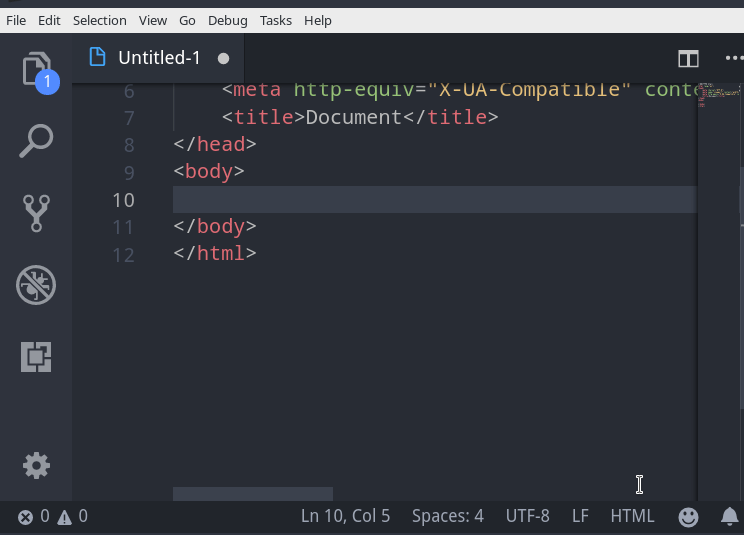Click the horizontal scrollbar thumb
This screenshot has height=535, width=744.
(253, 494)
